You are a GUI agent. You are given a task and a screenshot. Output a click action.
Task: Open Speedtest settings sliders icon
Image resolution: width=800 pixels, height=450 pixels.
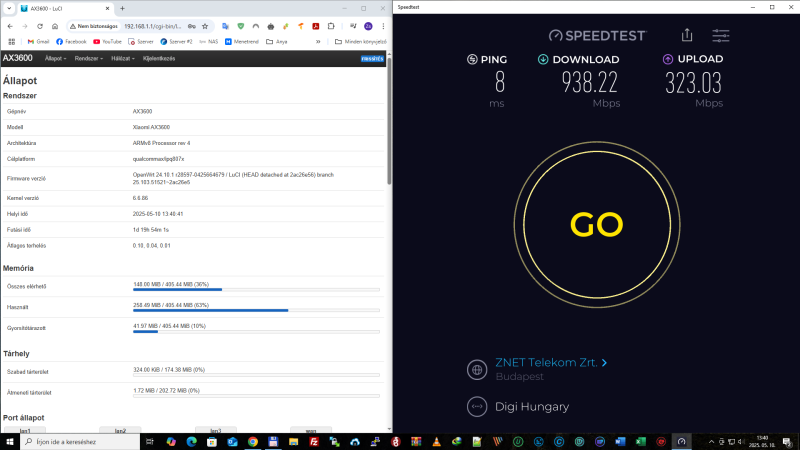coord(720,35)
